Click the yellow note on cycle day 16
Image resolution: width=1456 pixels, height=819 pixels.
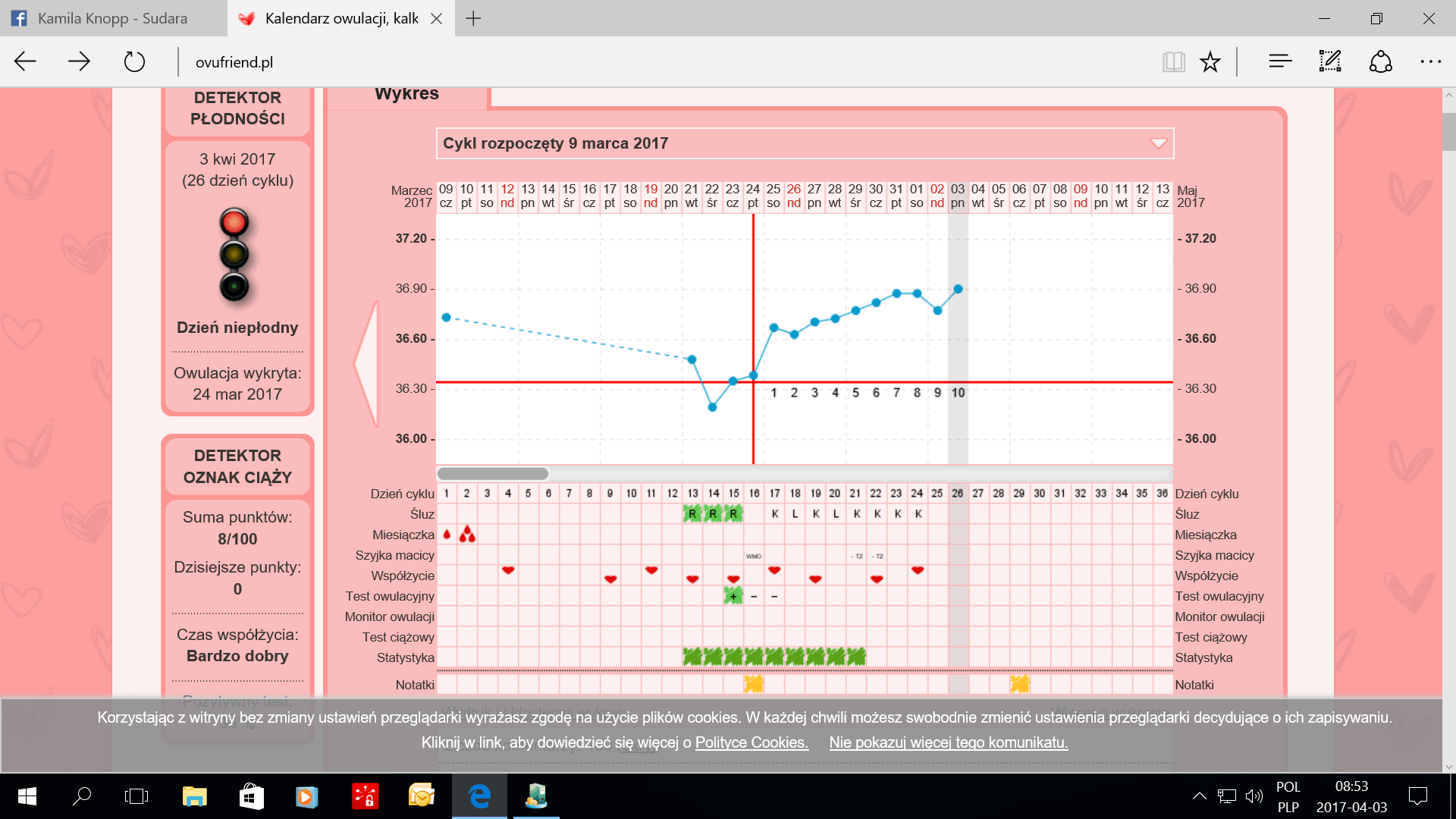click(x=753, y=684)
